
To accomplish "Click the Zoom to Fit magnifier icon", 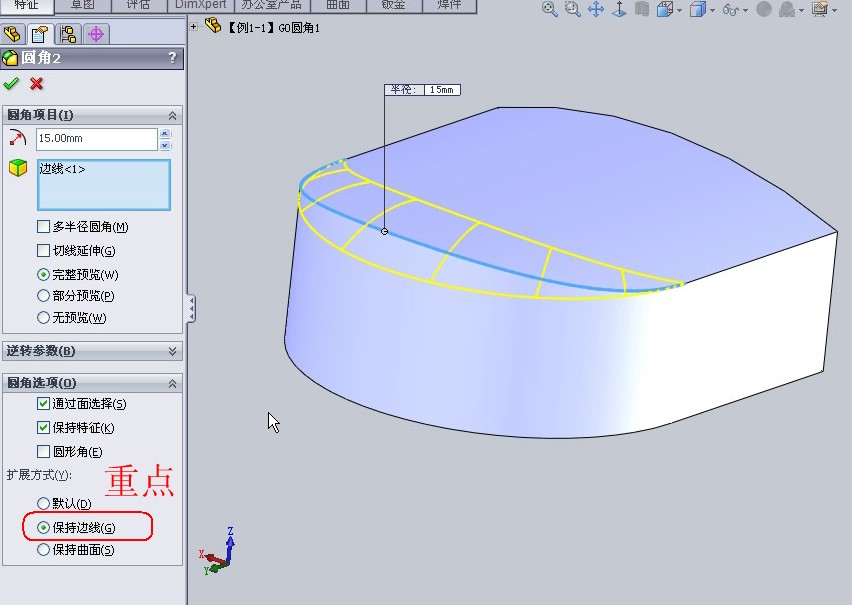I will pos(550,9).
